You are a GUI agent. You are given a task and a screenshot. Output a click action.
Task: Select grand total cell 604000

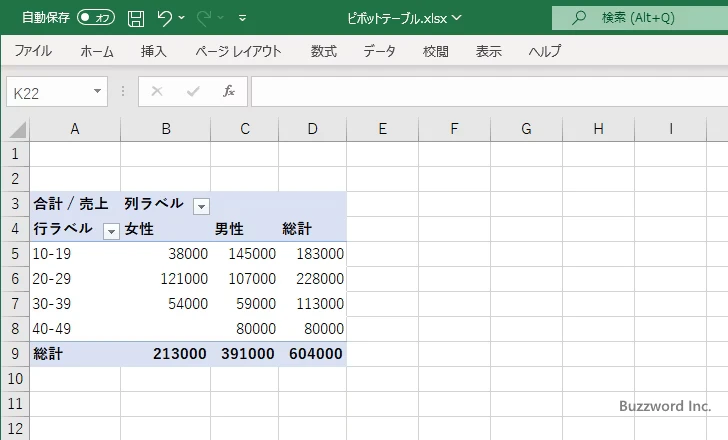(313, 354)
